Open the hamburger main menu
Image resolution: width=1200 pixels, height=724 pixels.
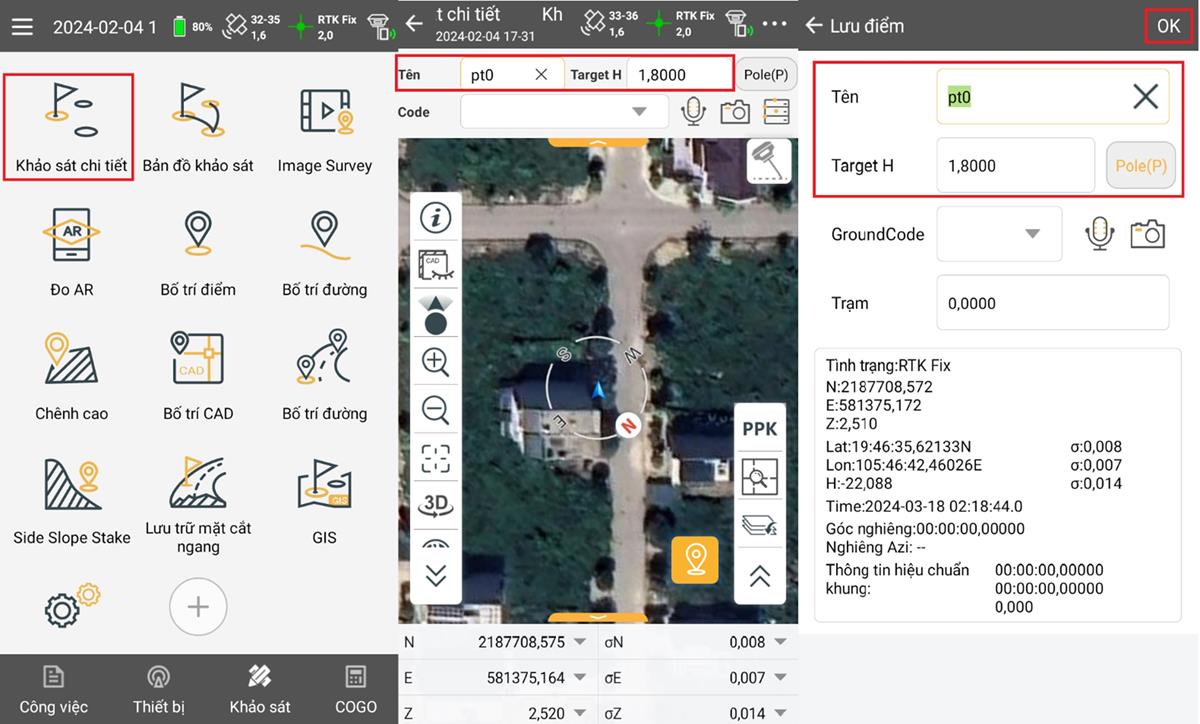(x=22, y=27)
